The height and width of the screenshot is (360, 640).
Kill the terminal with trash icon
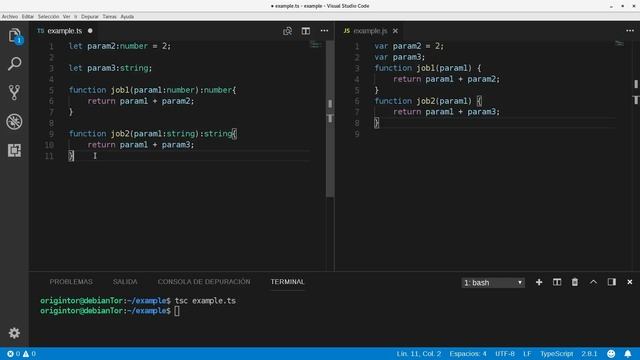pyautogui.click(x=575, y=282)
